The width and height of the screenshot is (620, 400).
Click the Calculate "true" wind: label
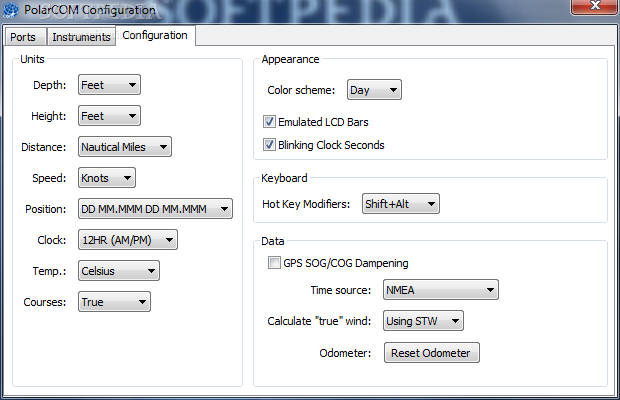[319, 321]
